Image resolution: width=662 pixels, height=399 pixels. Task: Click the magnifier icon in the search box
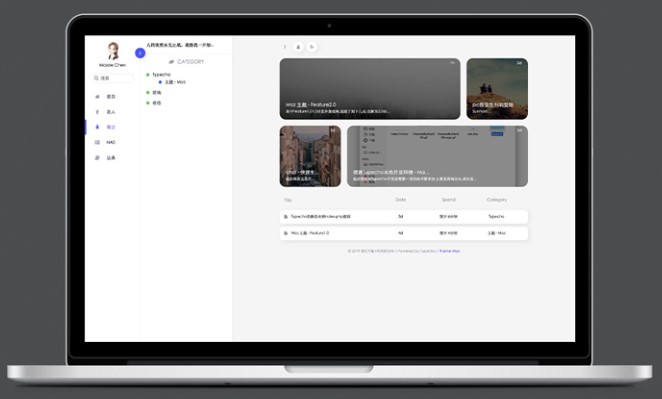(x=96, y=78)
